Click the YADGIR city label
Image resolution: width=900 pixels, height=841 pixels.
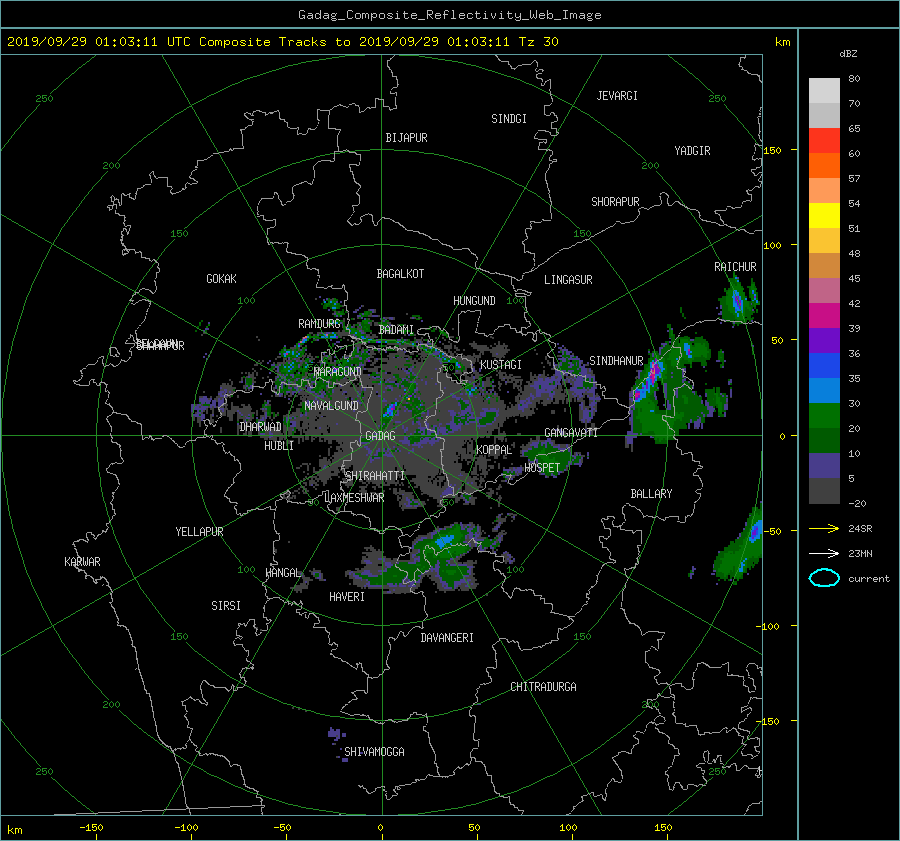coord(692,150)
